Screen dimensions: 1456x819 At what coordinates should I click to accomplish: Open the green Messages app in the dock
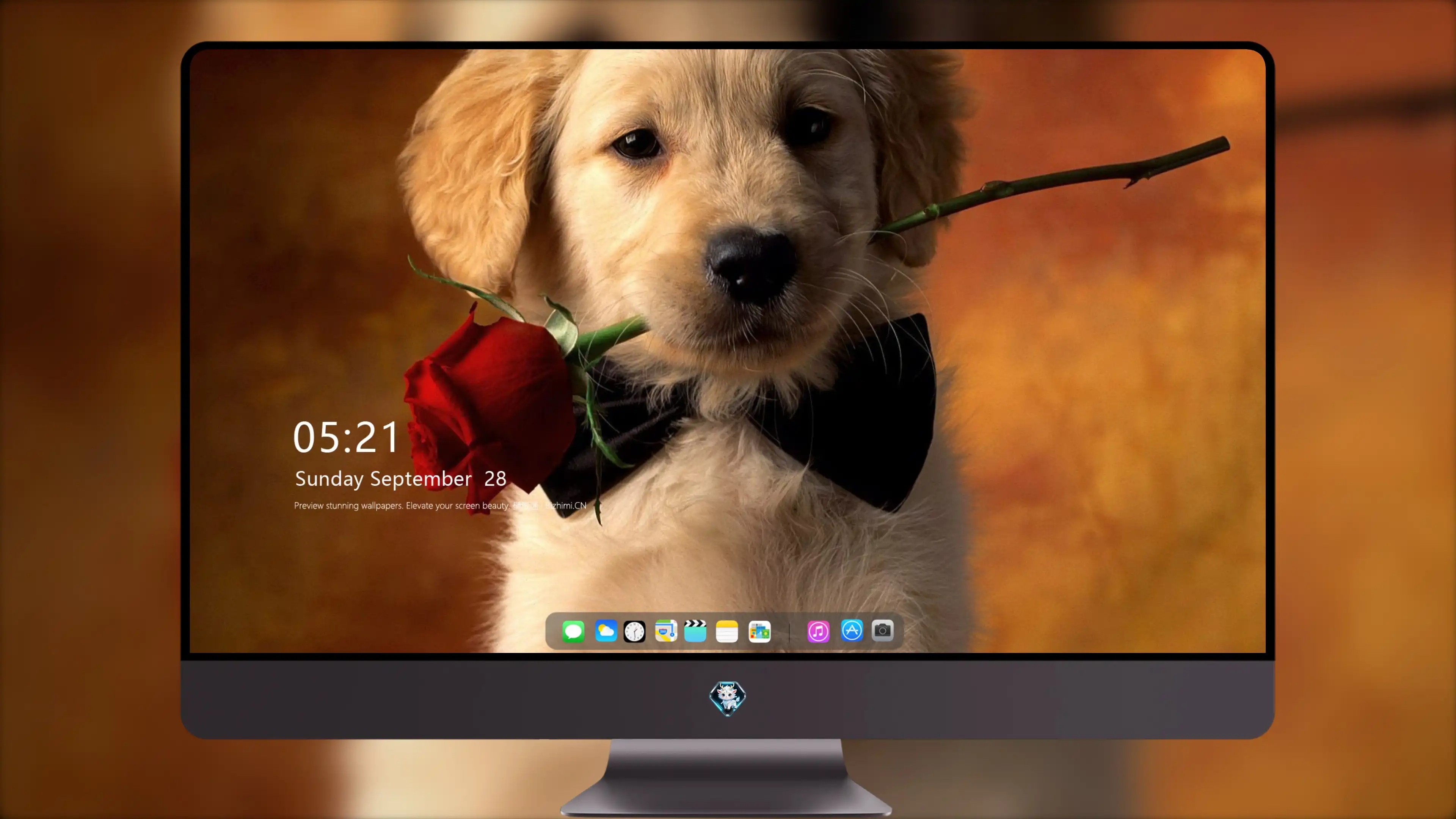pyautogui.click(x=573, y=631)
